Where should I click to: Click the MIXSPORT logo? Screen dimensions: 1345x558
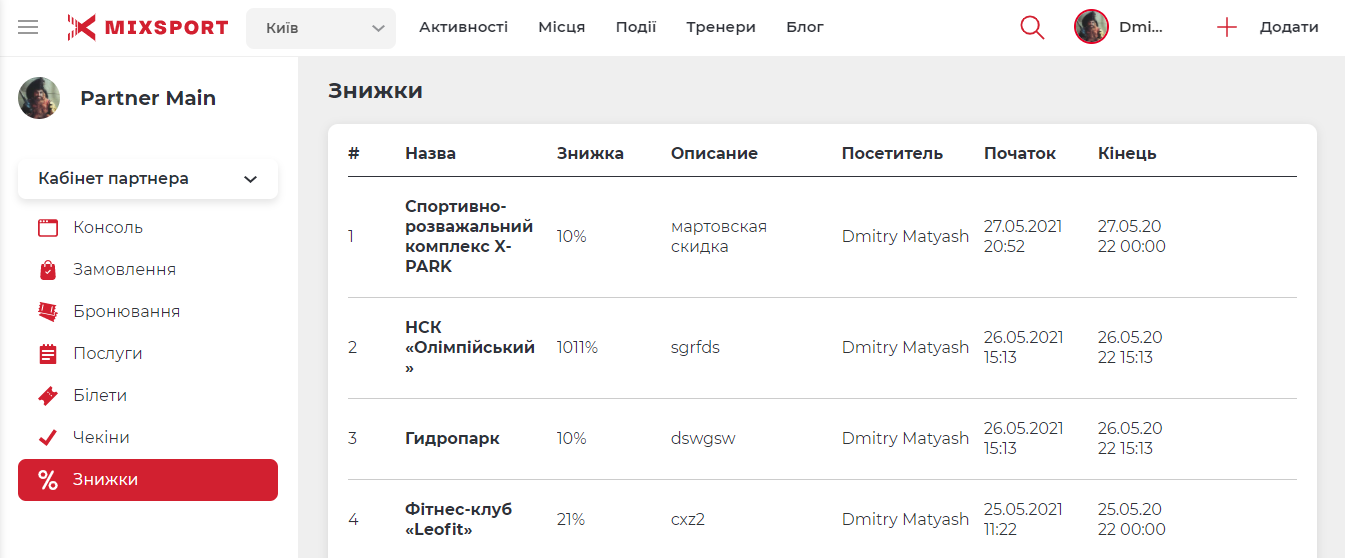148,27
